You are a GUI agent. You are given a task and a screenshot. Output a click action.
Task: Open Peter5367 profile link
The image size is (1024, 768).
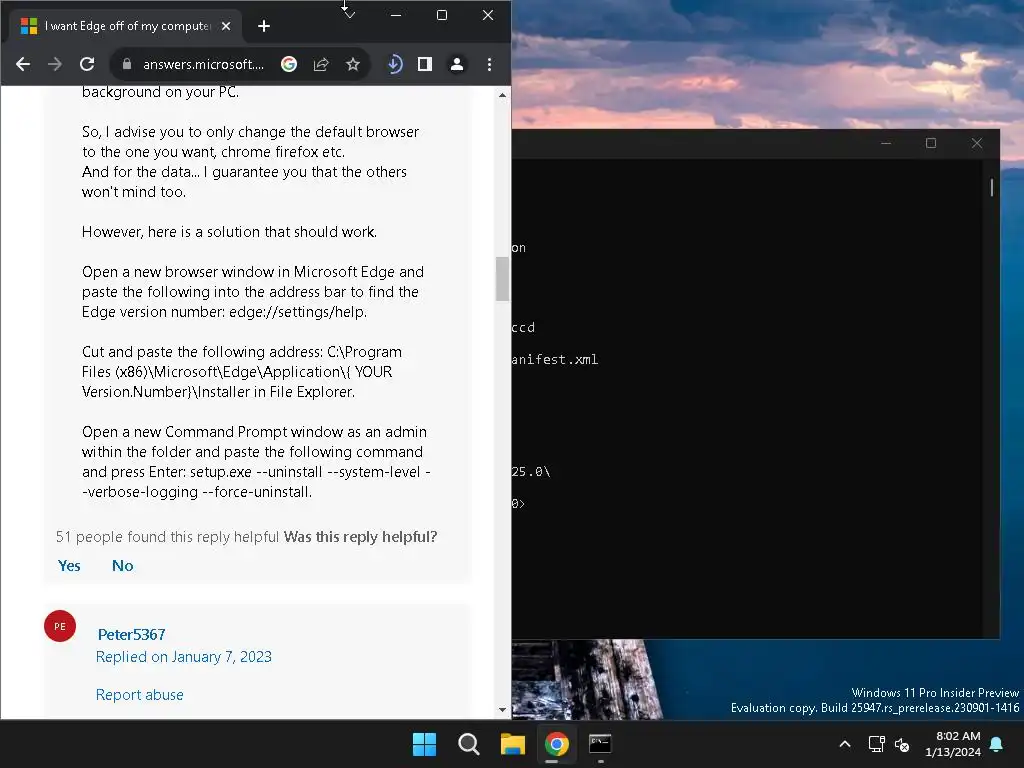click(131, 634)
